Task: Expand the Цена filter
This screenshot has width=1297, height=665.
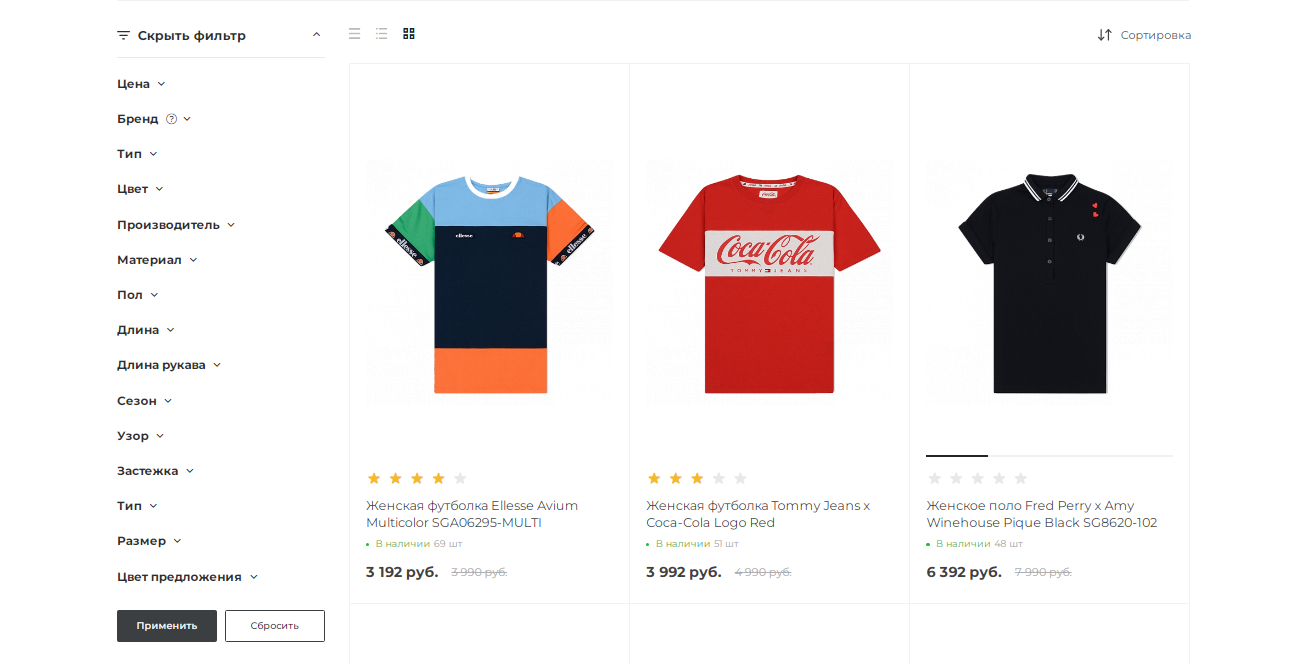Action: click(141, 84)
